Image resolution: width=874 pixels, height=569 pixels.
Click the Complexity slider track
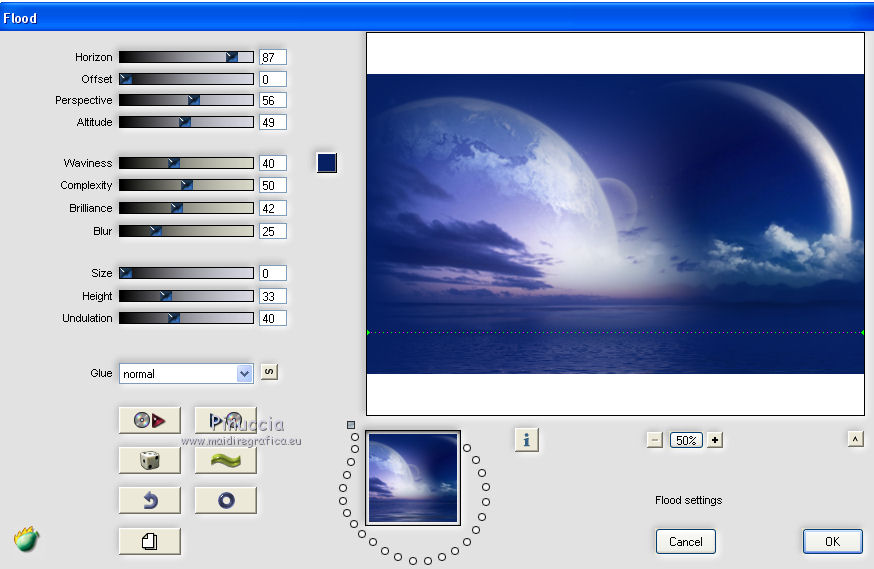tap(186, 185)
